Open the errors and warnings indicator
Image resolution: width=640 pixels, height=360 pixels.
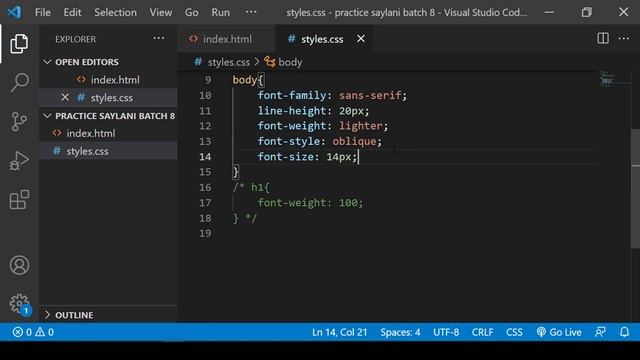(33, 332)
